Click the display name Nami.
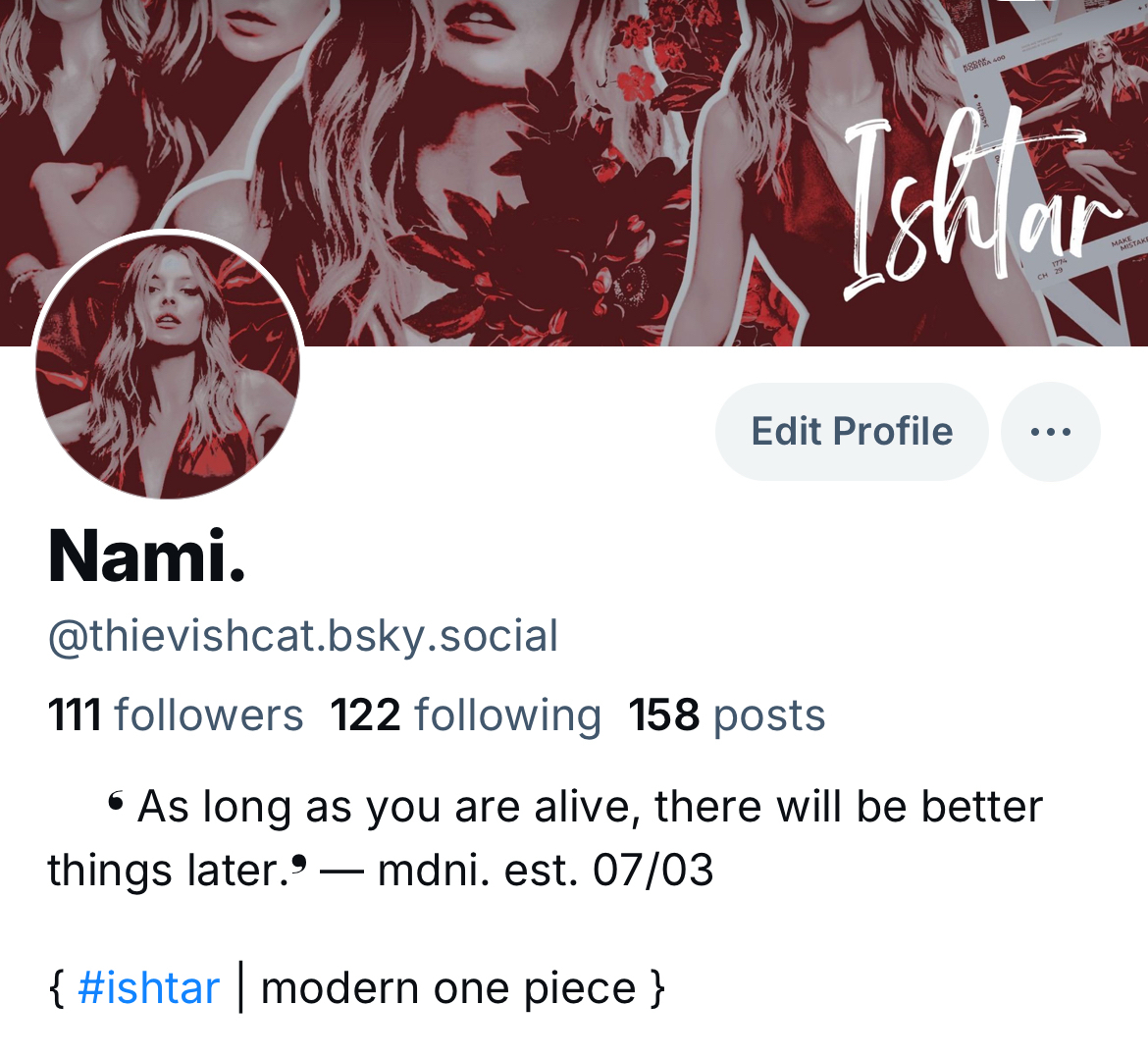Viewport: 1148px width, 1058px height. point(146,555)
